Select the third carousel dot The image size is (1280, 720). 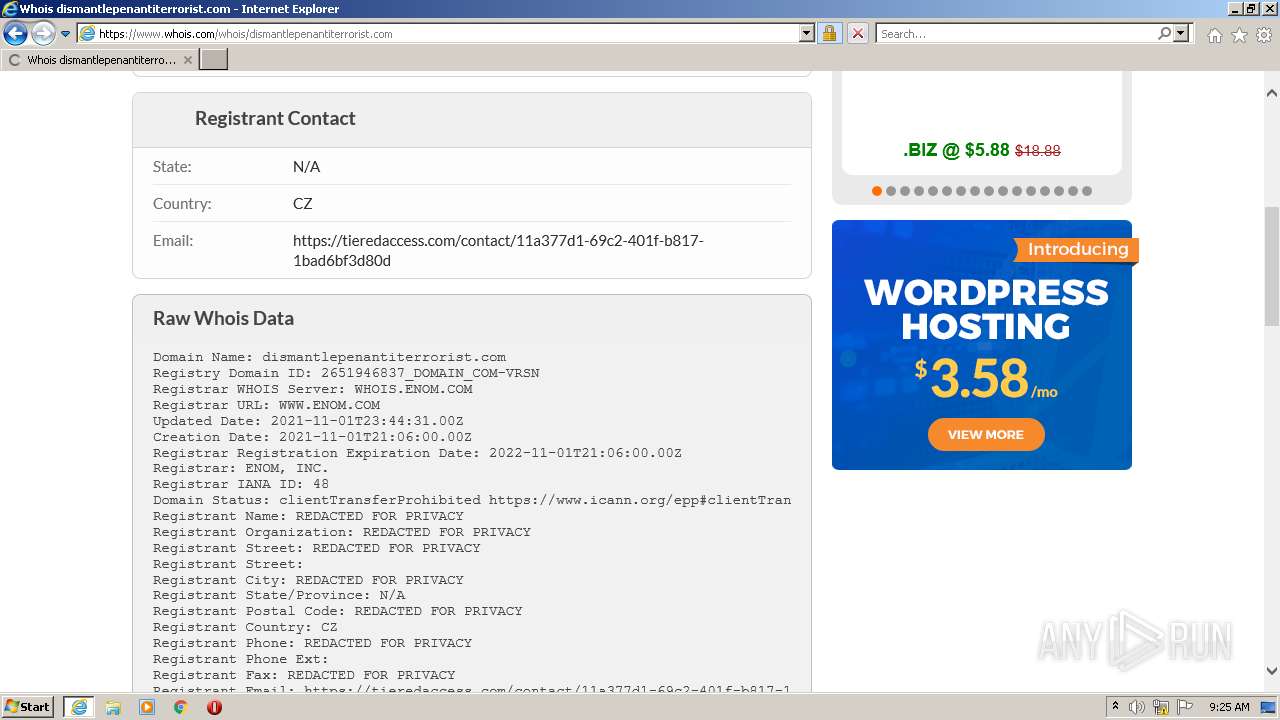click(905, 191)
